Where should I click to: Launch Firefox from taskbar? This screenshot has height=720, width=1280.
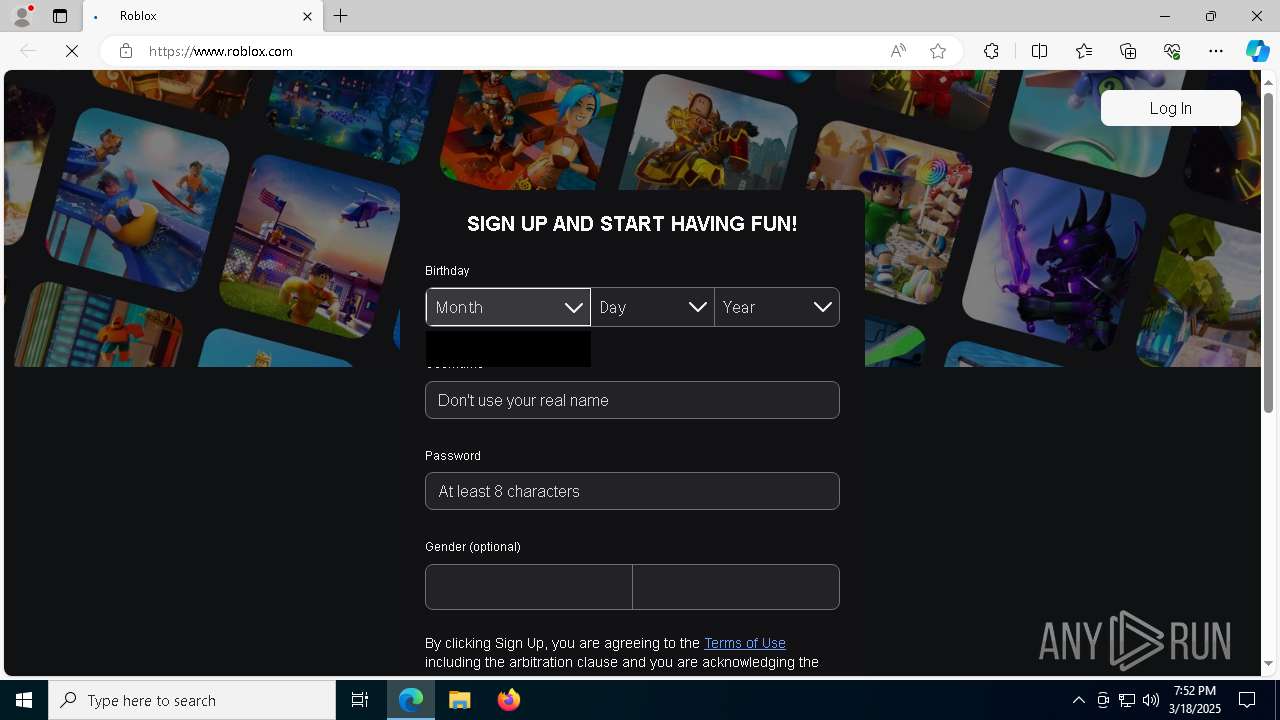click(x=509, y=700)
